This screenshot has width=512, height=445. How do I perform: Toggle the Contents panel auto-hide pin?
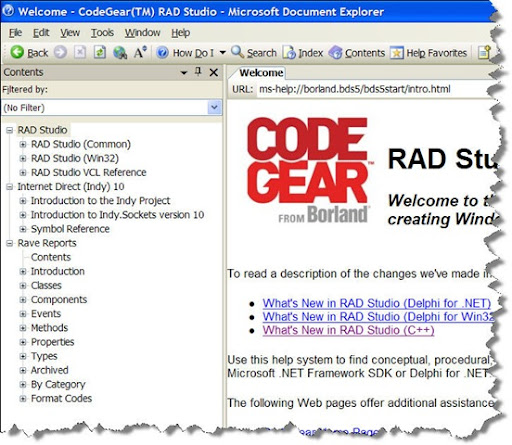198,72
